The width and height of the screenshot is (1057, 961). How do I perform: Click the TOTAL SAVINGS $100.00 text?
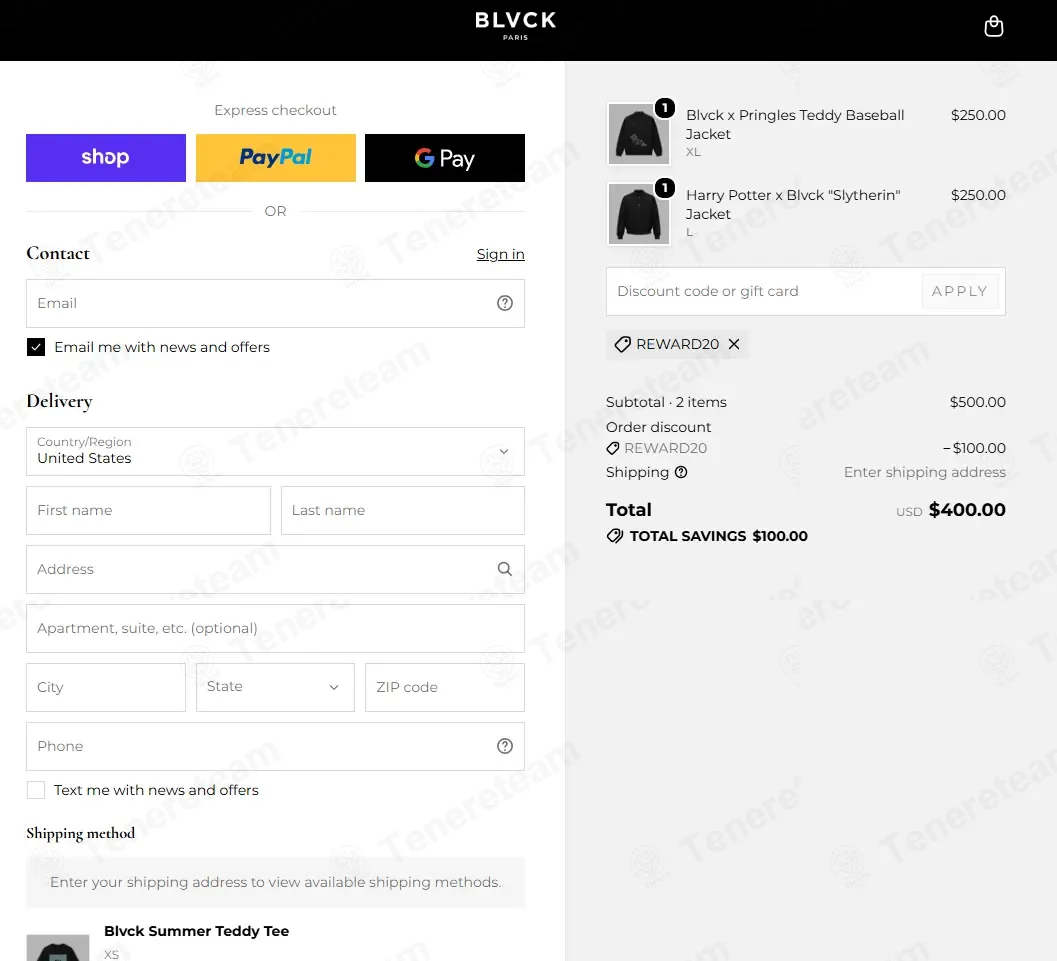tap(719, 536)
